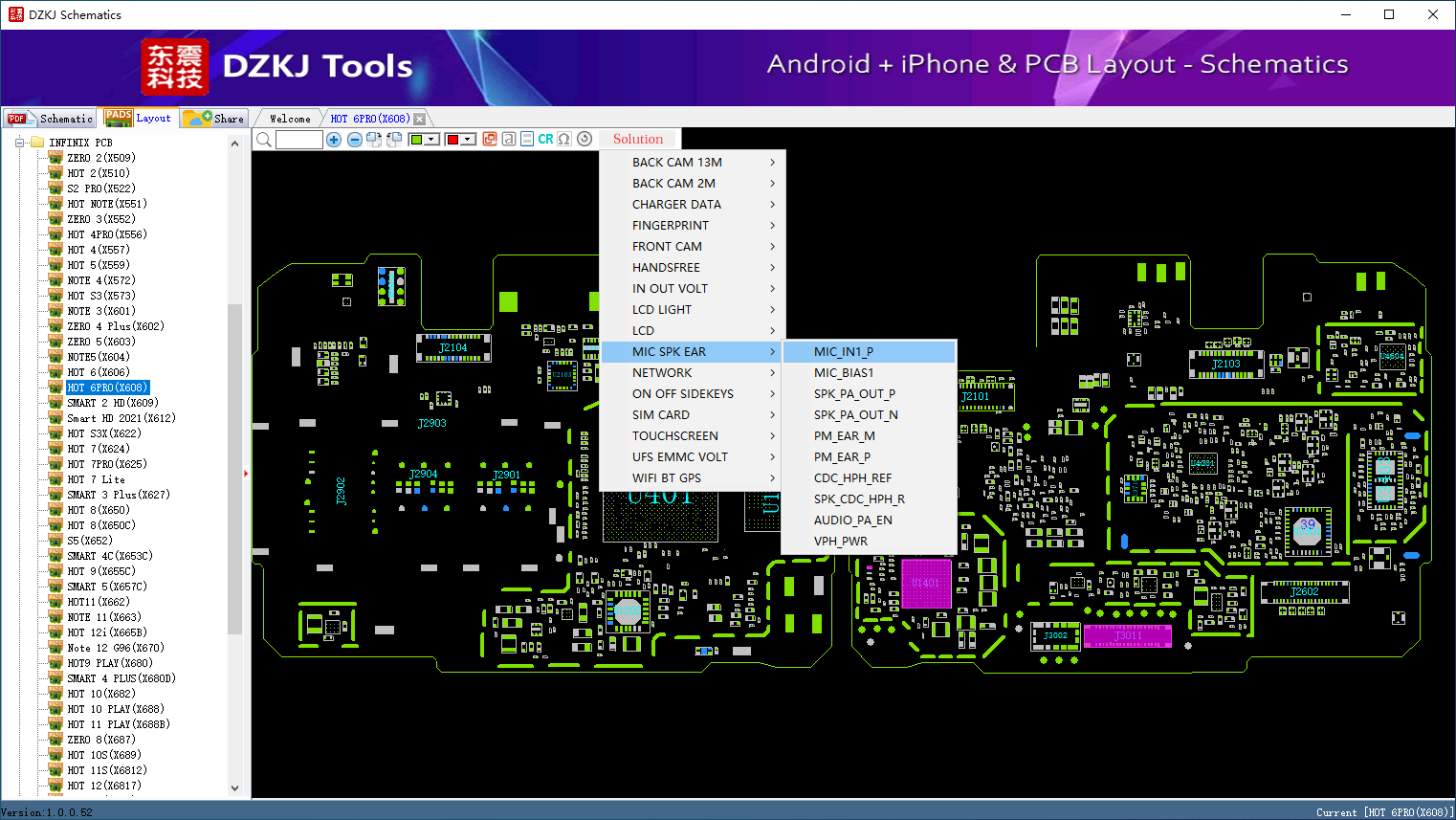Select the MIC_BIAS1 signal entry

[869, 373]
